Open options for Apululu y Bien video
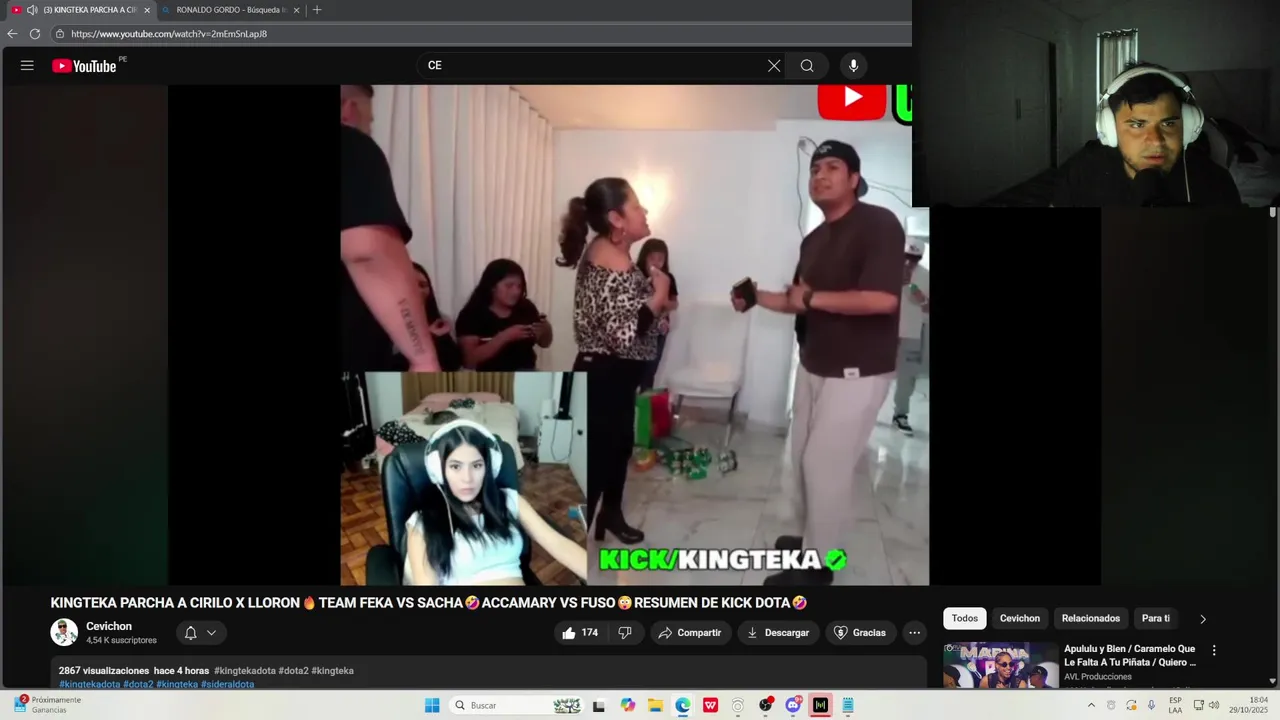 click(x=1214, y=650)
